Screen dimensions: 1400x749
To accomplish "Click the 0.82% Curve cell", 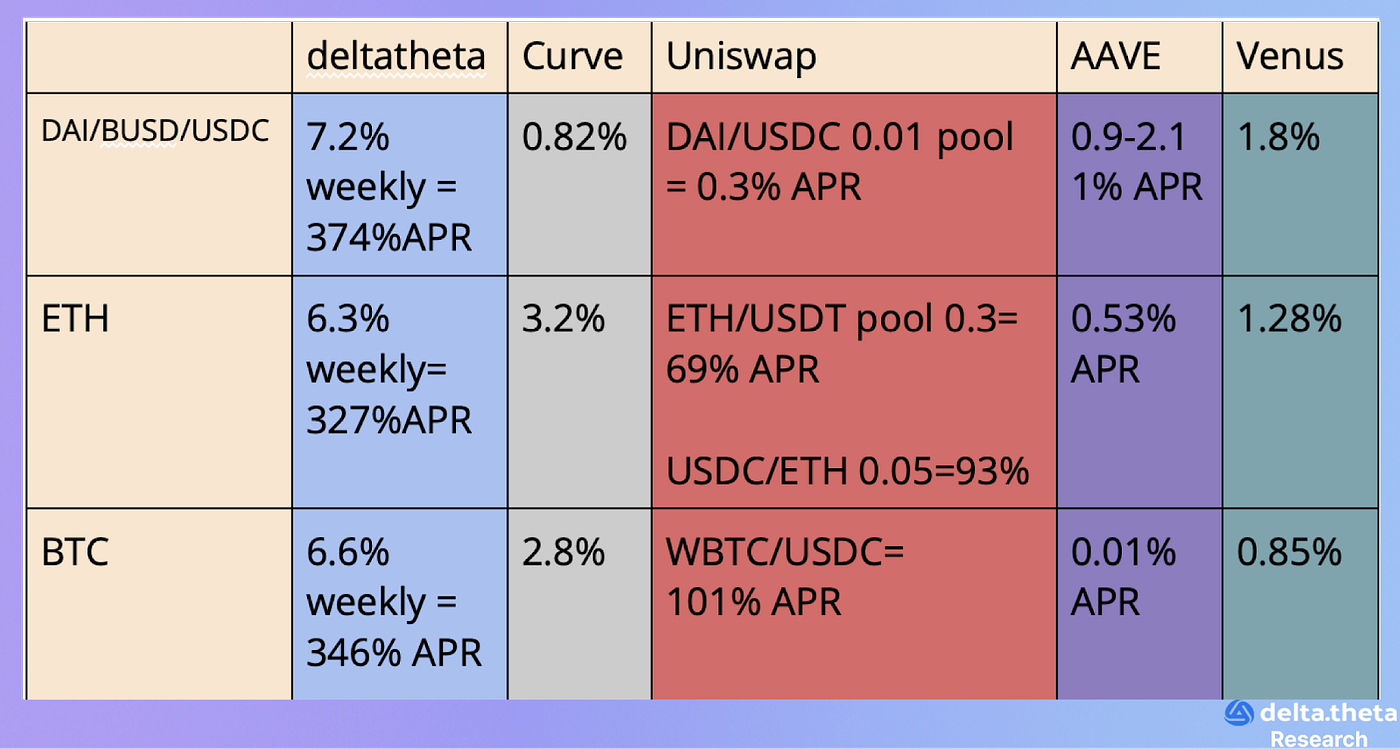I will click(580, 185).
